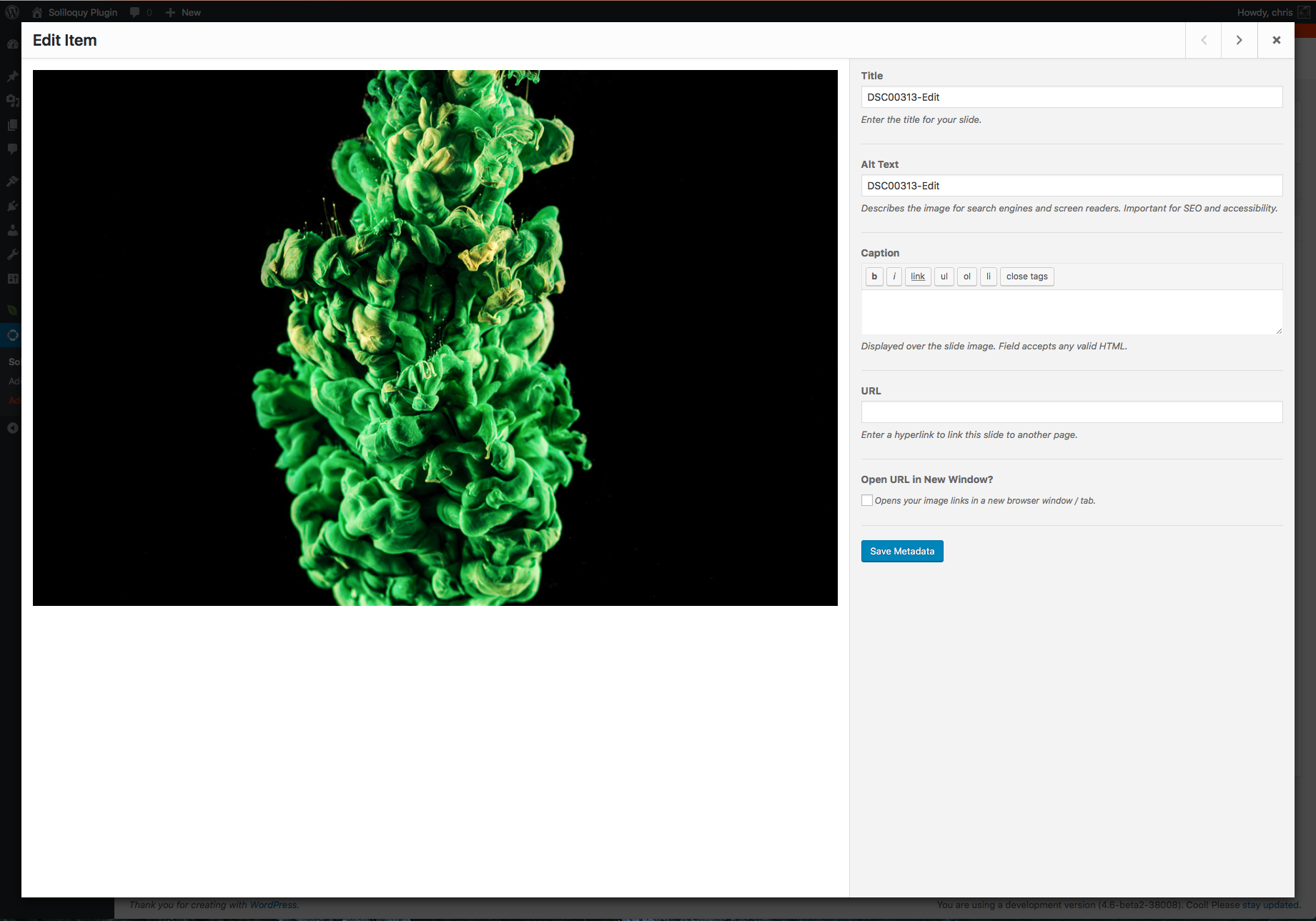The width and height of the screenshot is (1316, 921).
Task: Focus the Title text field
Action: [x=1071, y=97]
